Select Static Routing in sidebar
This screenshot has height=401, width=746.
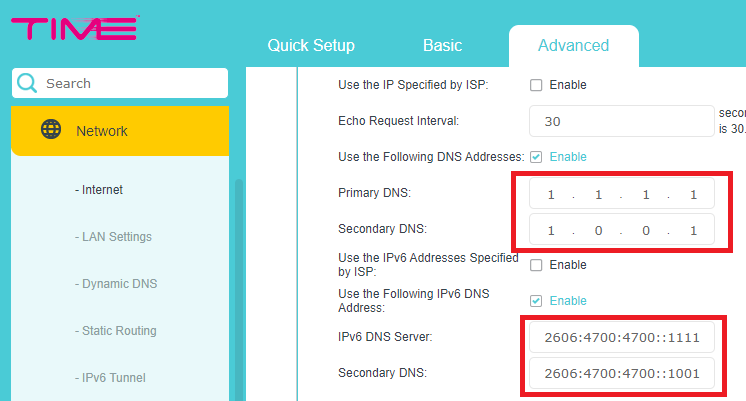[118, 331]
